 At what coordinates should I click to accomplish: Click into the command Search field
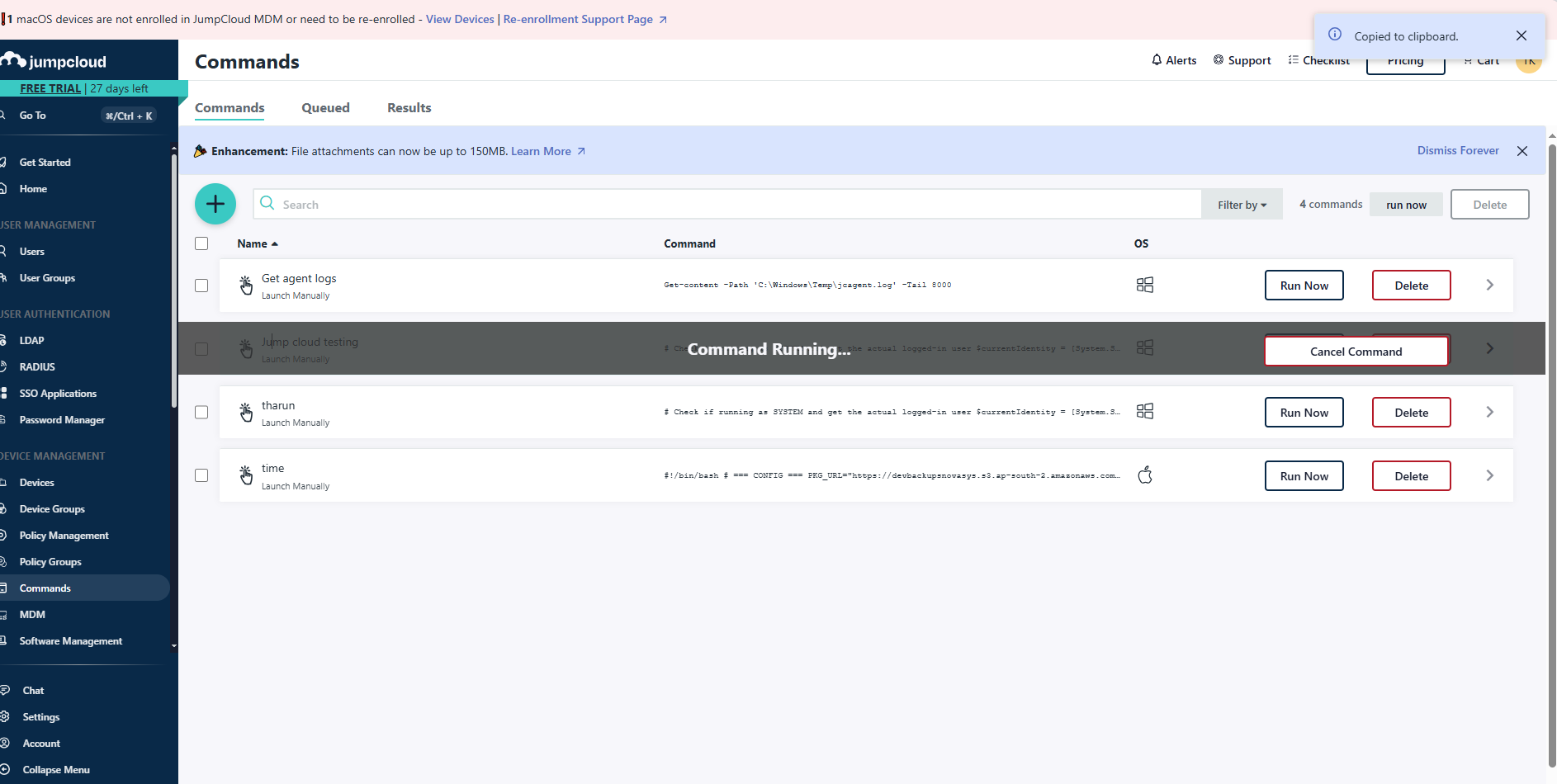pos(726,204)
